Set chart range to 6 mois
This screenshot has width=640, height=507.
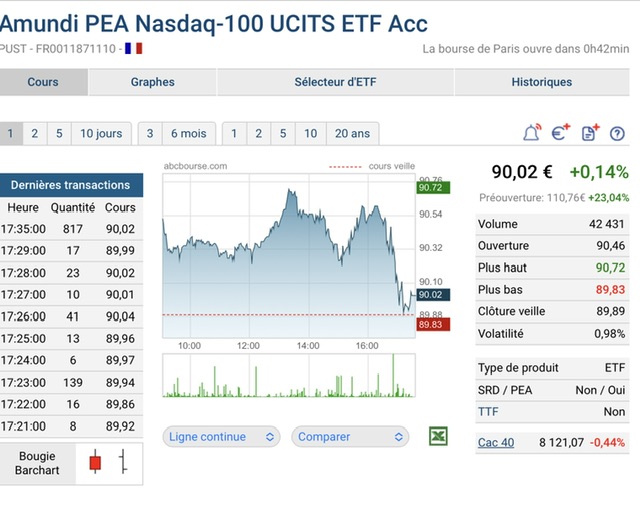188,133
